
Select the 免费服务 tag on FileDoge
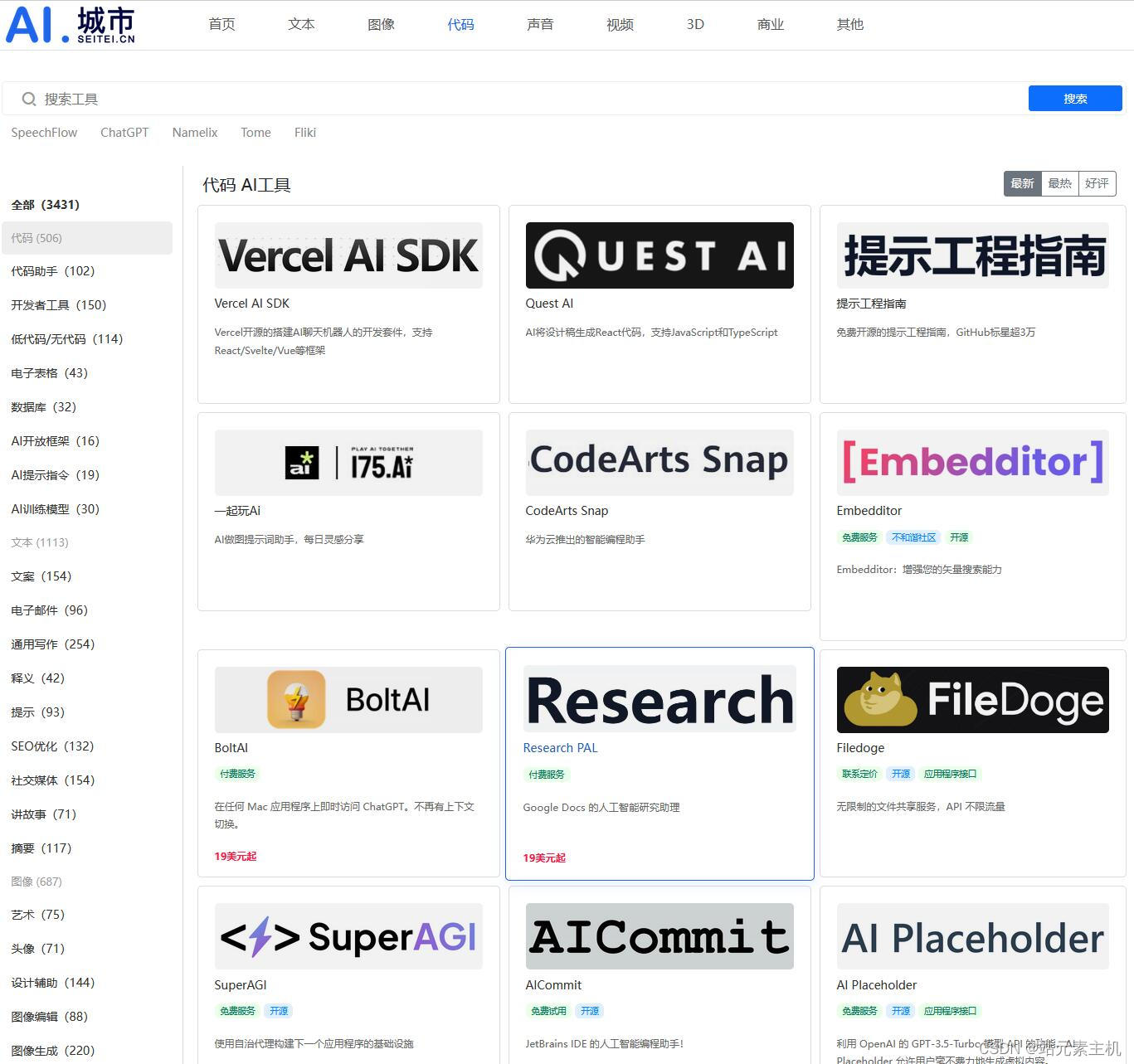pos(859,774)
